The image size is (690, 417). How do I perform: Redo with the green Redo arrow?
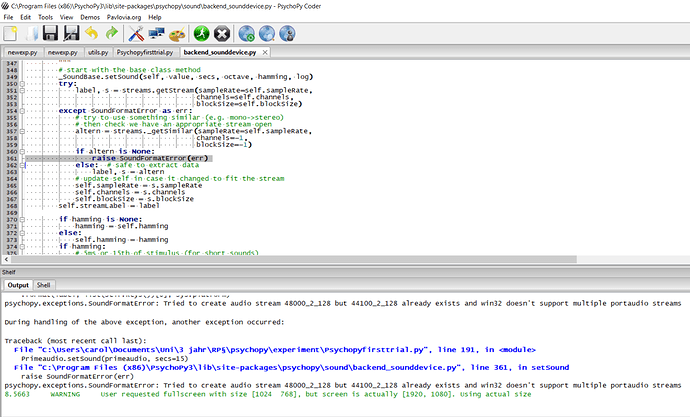tap(112, 34)
